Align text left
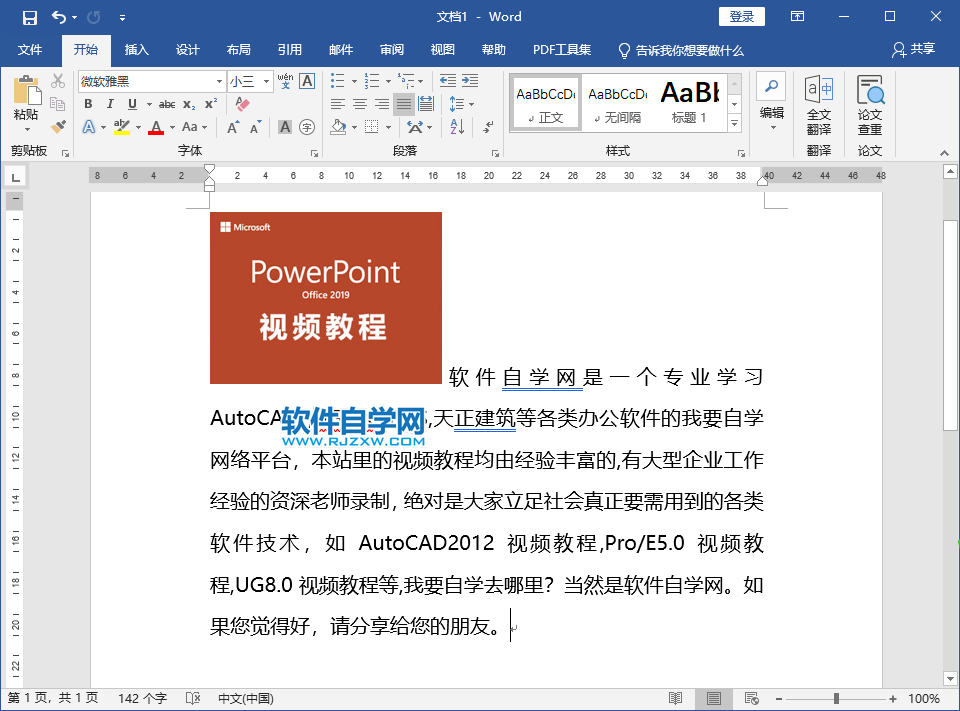960x711 pixels. 338,104
